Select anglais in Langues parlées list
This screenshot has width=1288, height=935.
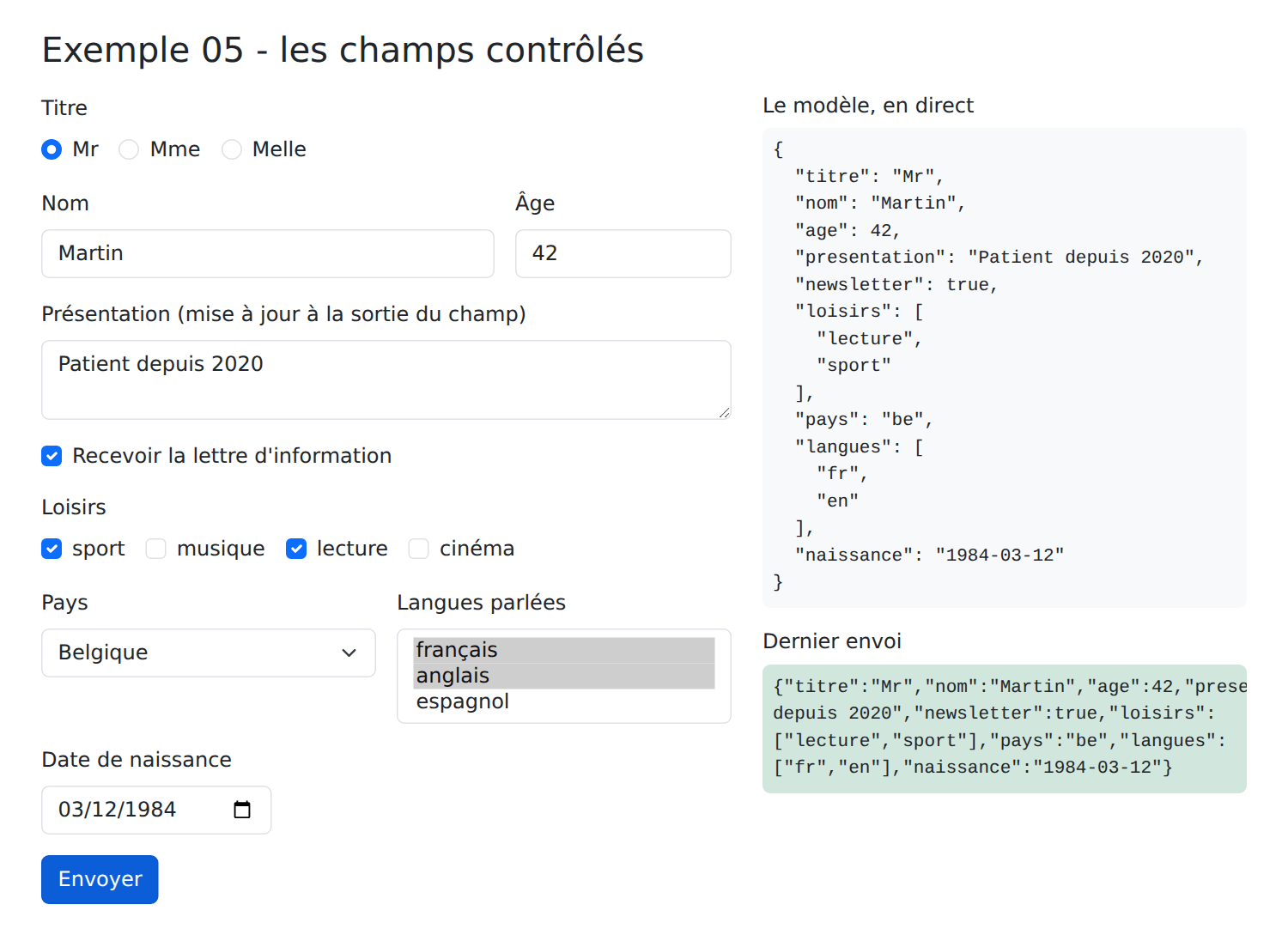(564, 676)
